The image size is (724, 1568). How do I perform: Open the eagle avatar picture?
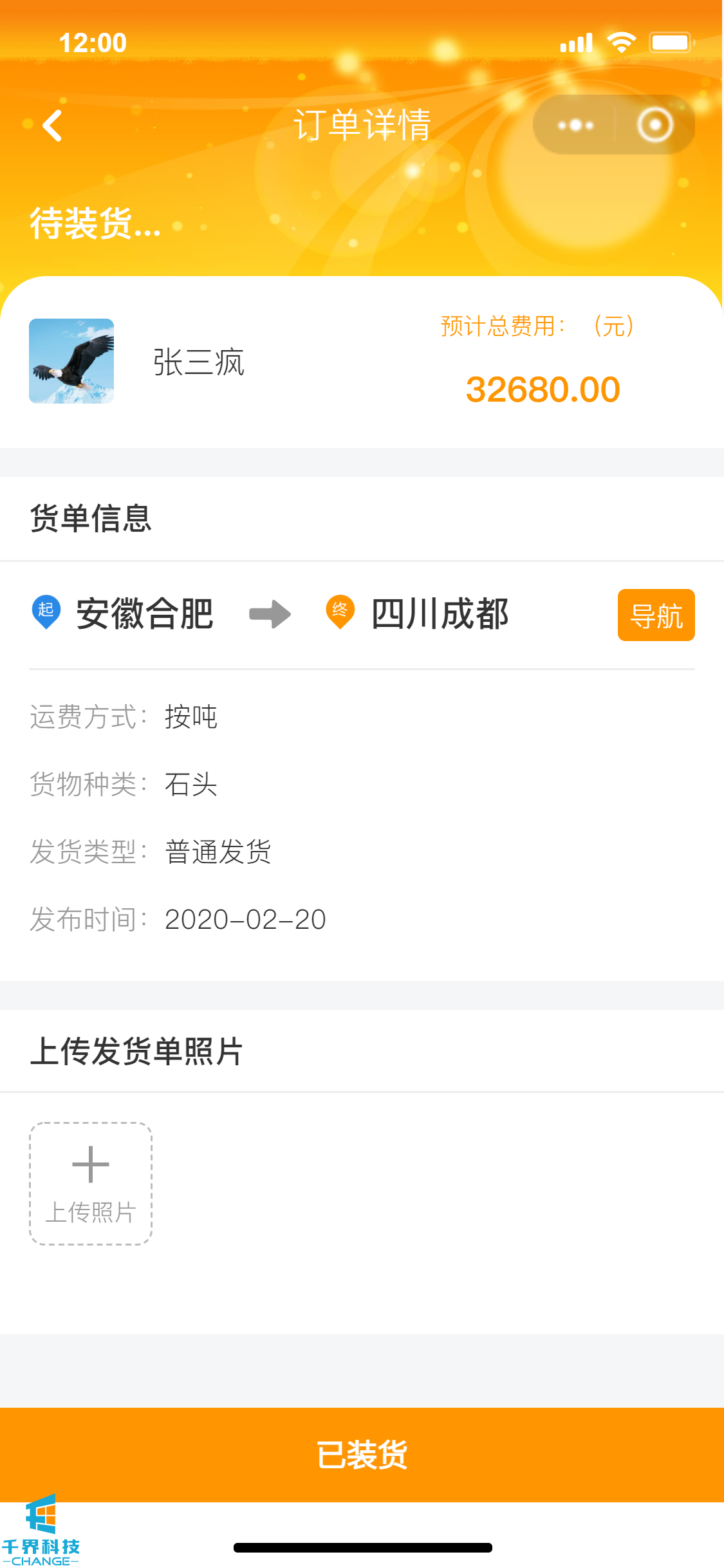71,361
